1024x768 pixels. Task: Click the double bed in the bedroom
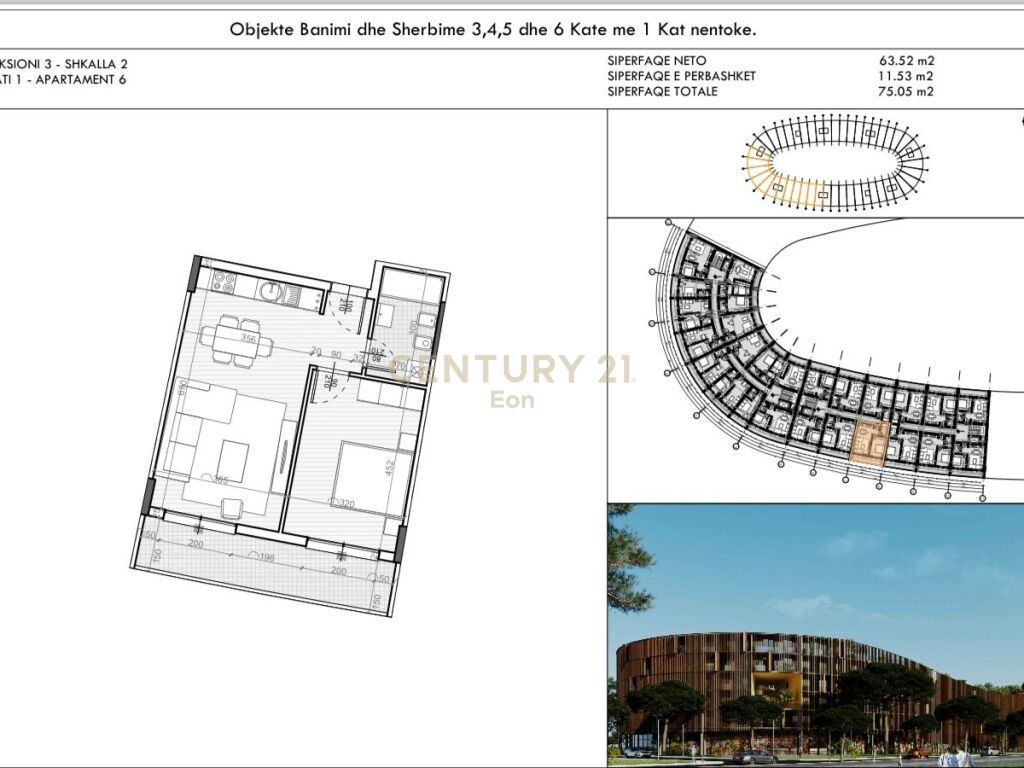[372, 481]
